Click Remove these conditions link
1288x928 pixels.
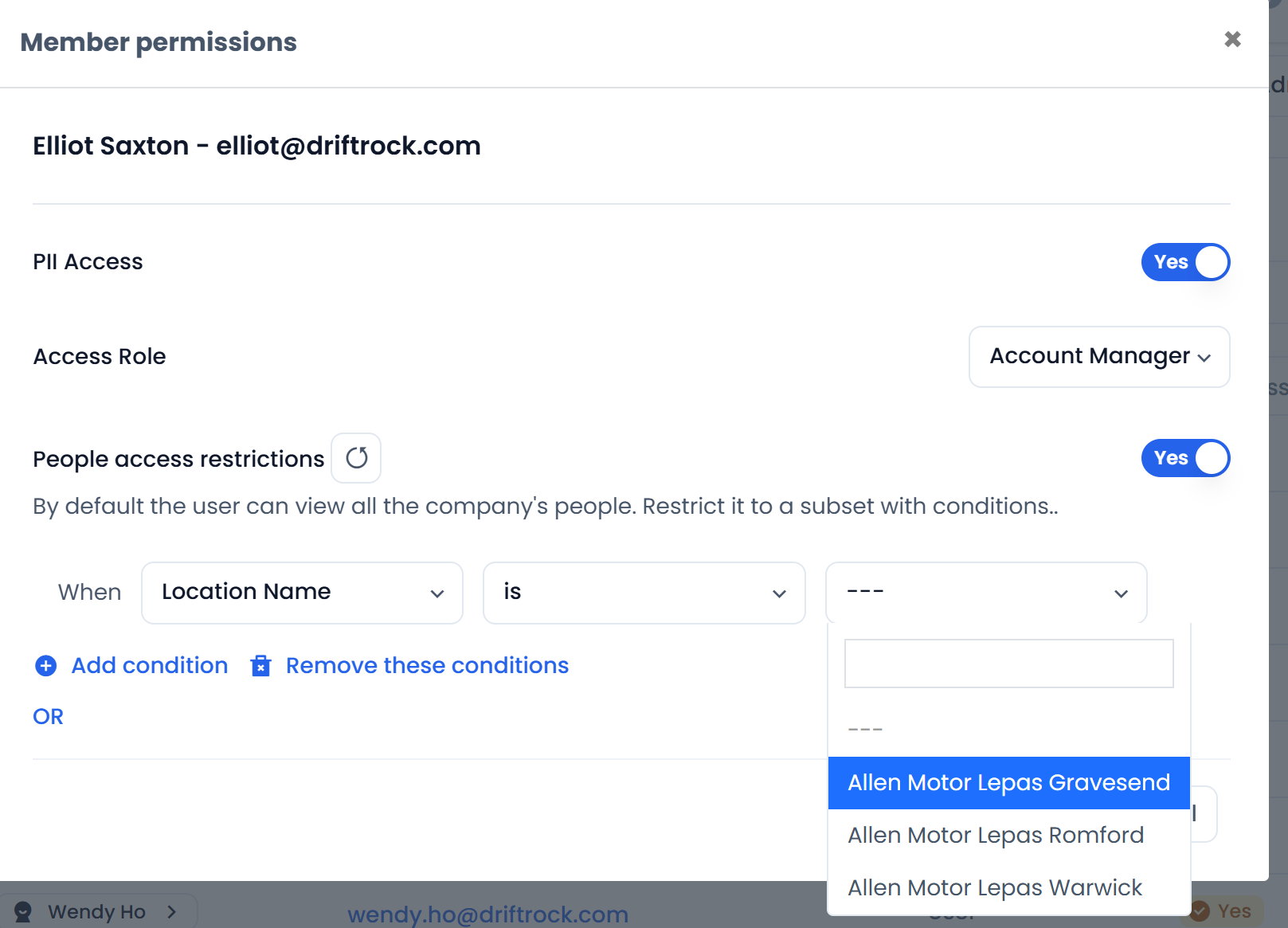tap(427, 666)
